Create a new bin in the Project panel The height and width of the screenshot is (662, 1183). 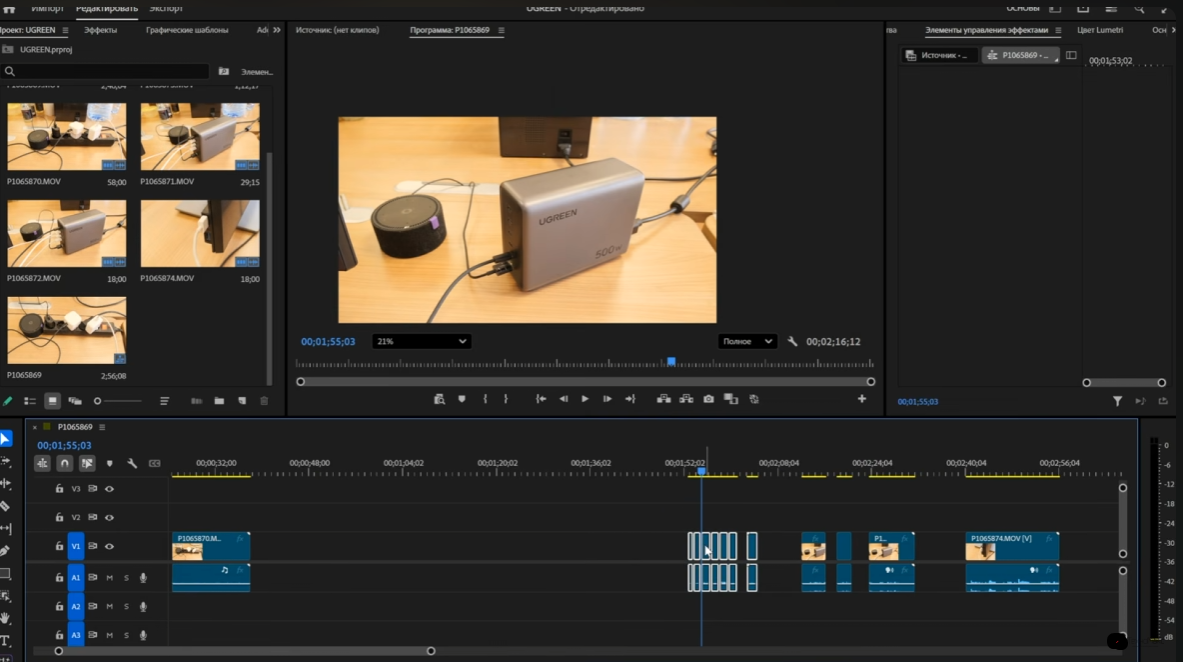(x=219, y=401)
